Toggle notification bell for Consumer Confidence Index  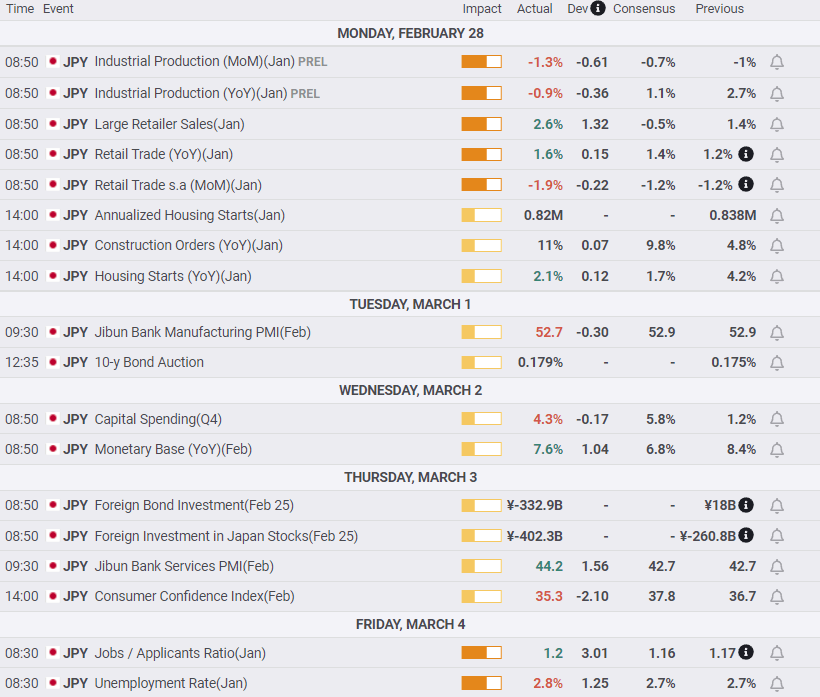pyautogui.click(x=777, y=597)
